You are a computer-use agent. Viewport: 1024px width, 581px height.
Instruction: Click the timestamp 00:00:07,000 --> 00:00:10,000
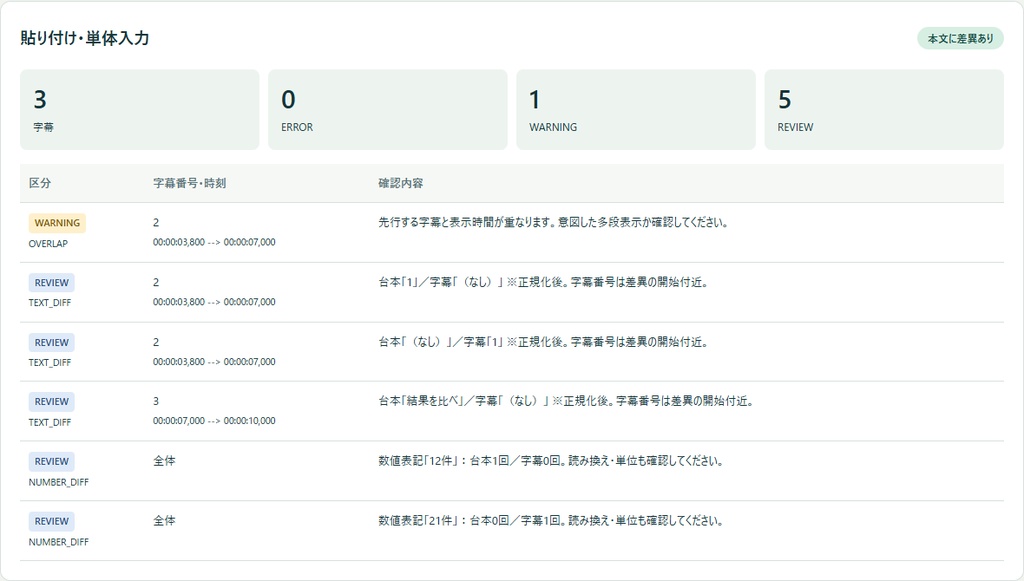214,421
